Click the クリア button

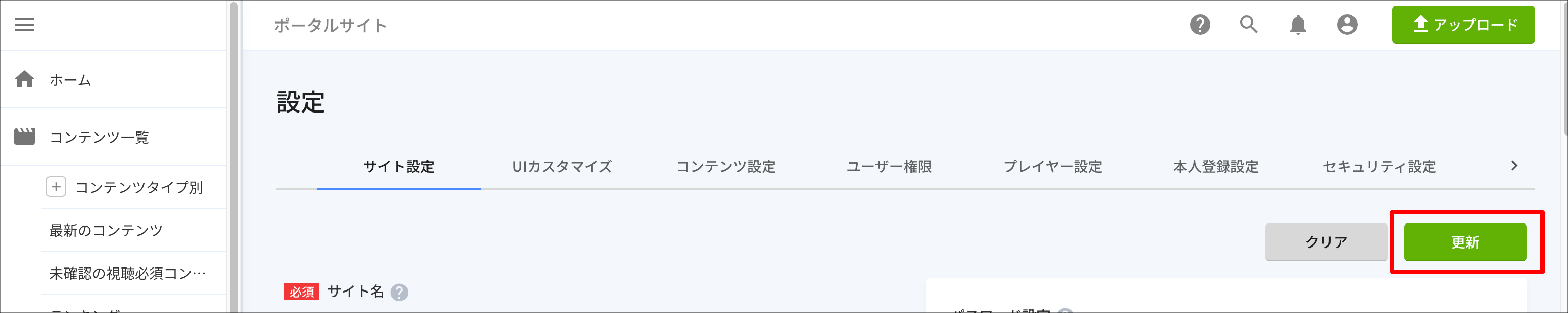click(x=1326, y=242)
